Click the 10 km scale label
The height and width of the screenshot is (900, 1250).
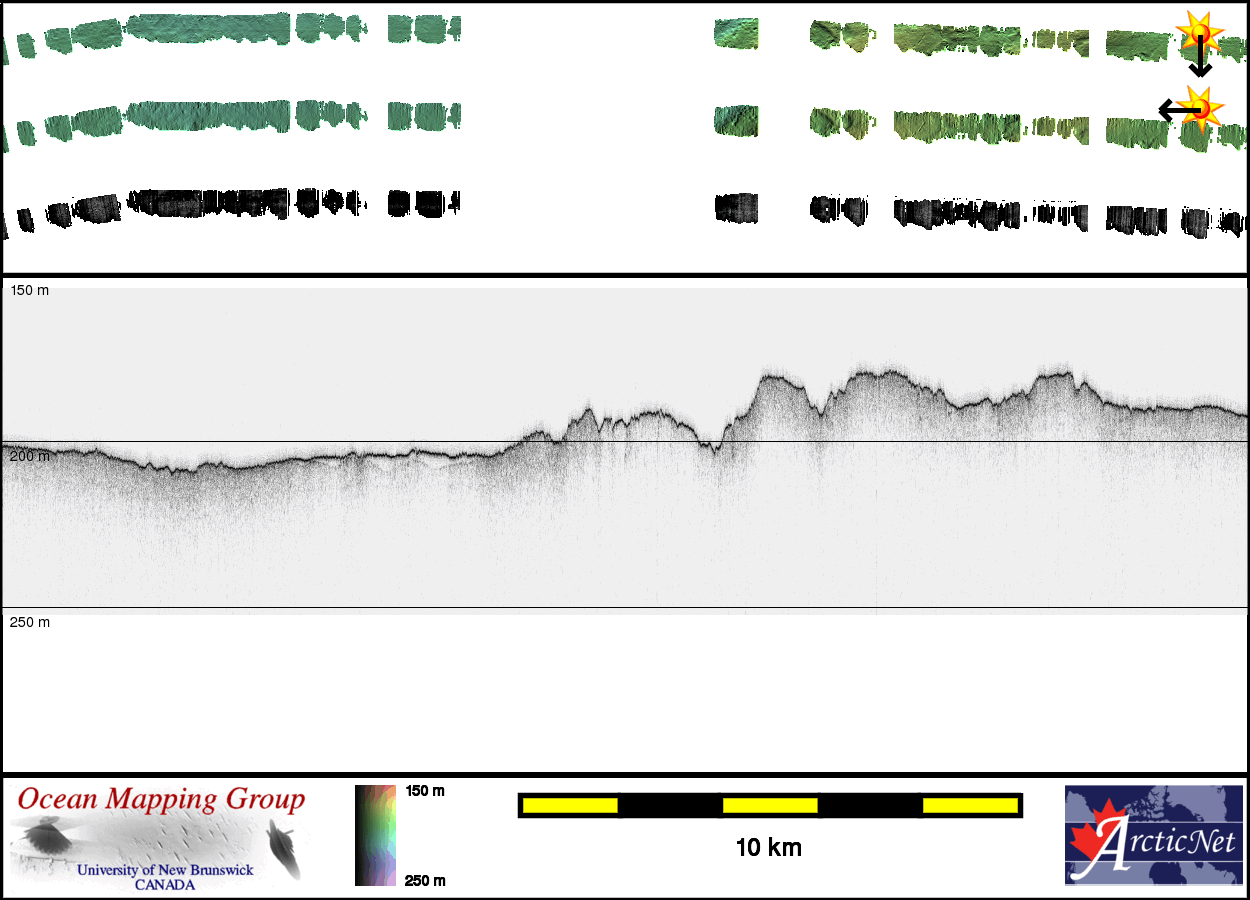click(768, 848)
